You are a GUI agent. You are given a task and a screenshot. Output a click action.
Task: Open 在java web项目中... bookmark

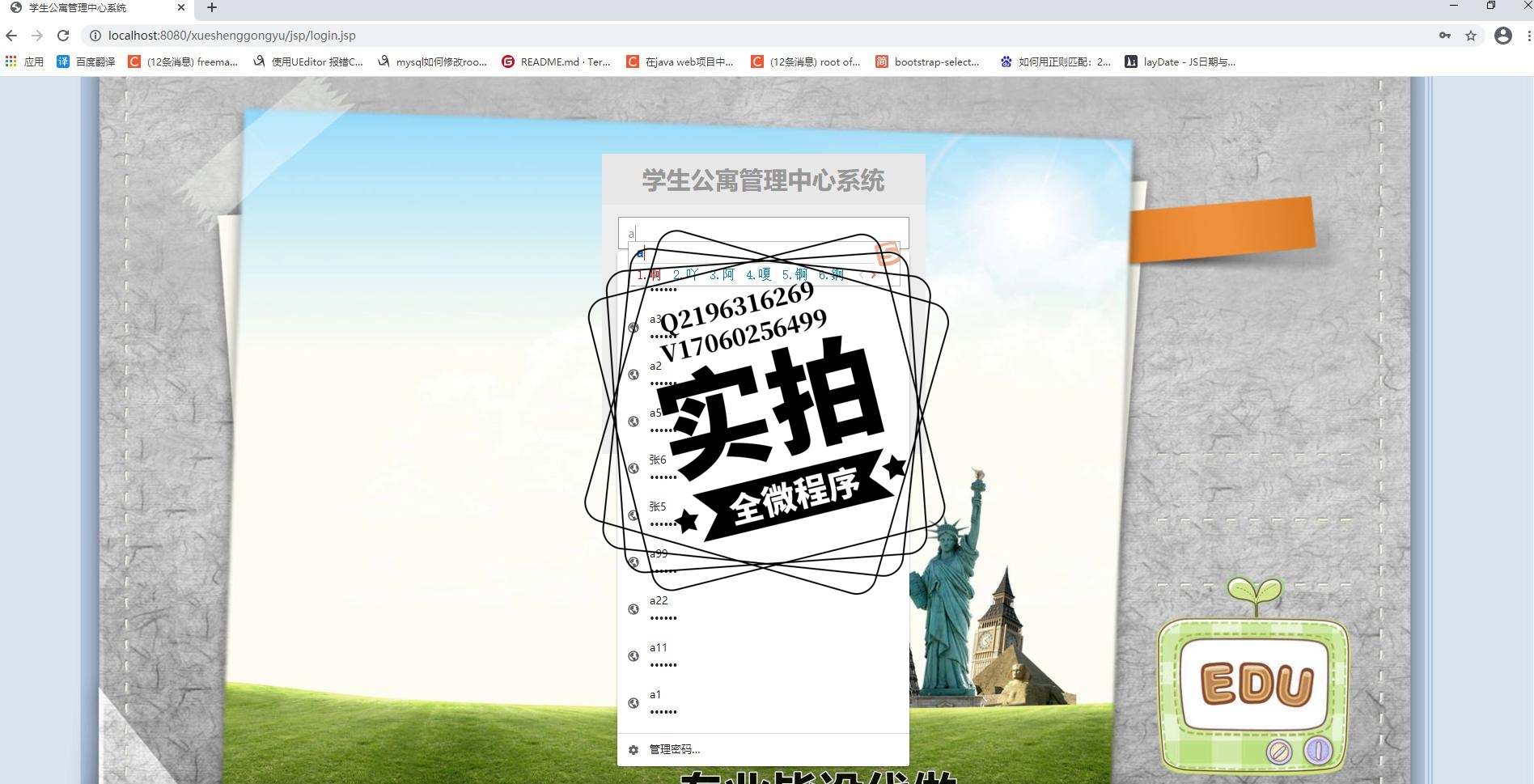(680, 61)
